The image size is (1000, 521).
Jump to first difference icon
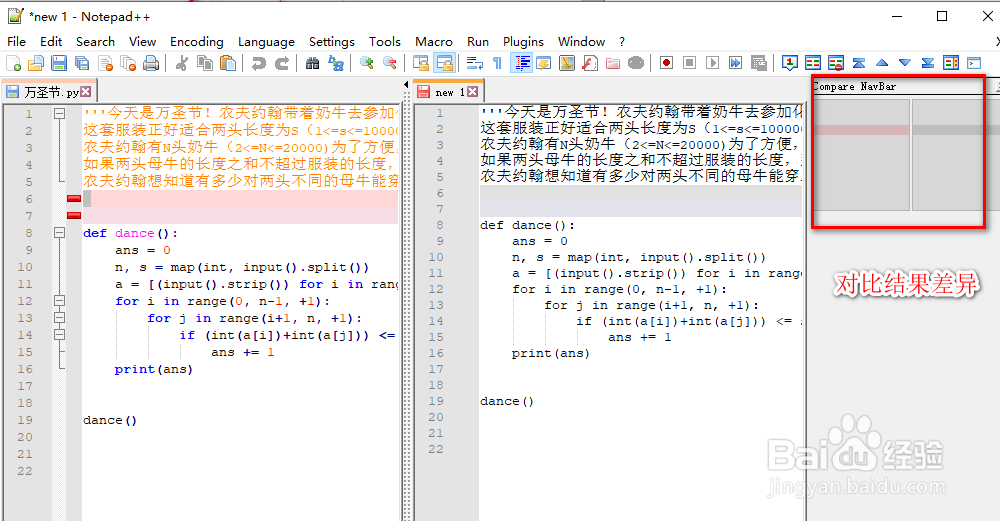click(859, 62)
